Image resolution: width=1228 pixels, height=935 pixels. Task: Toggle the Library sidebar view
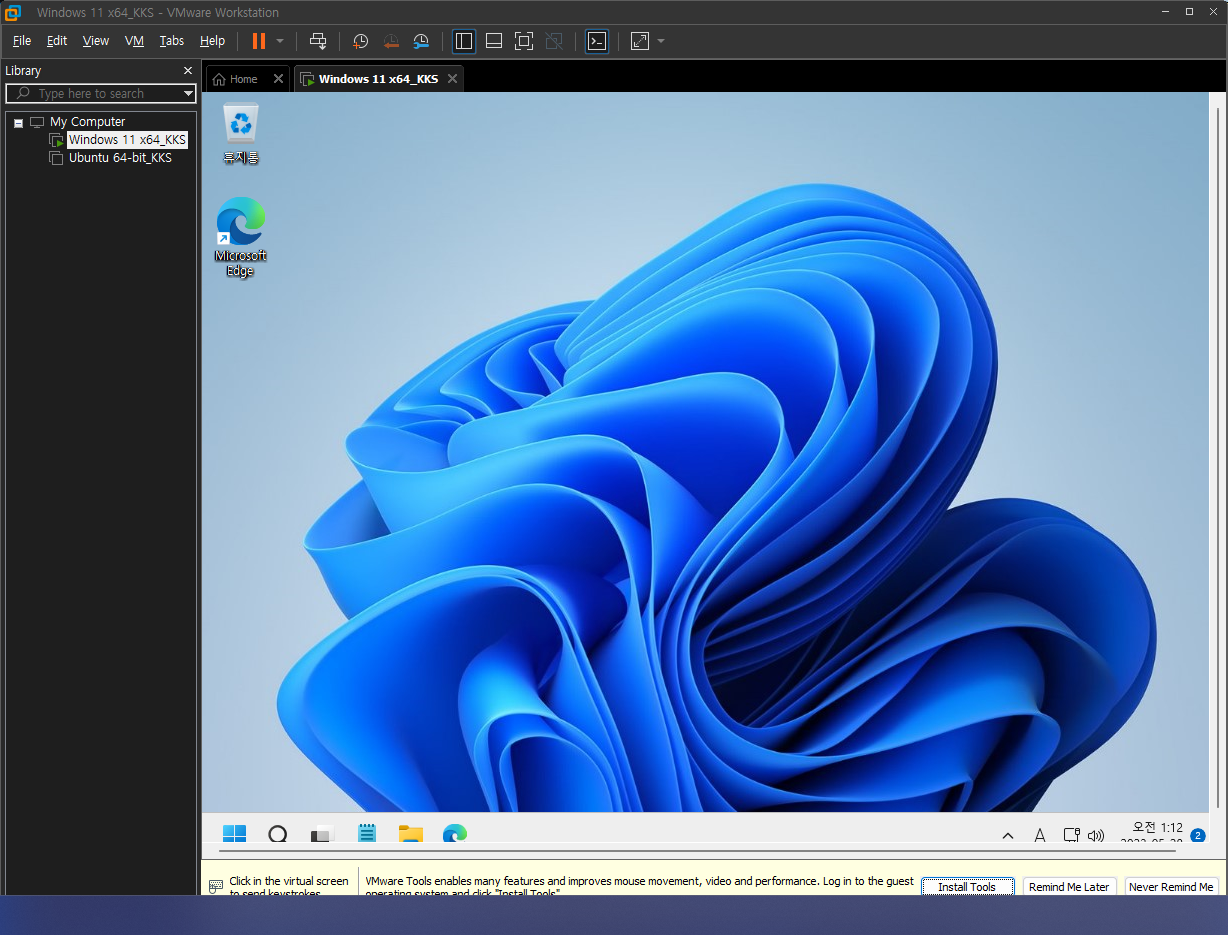[x=464, y=41]
